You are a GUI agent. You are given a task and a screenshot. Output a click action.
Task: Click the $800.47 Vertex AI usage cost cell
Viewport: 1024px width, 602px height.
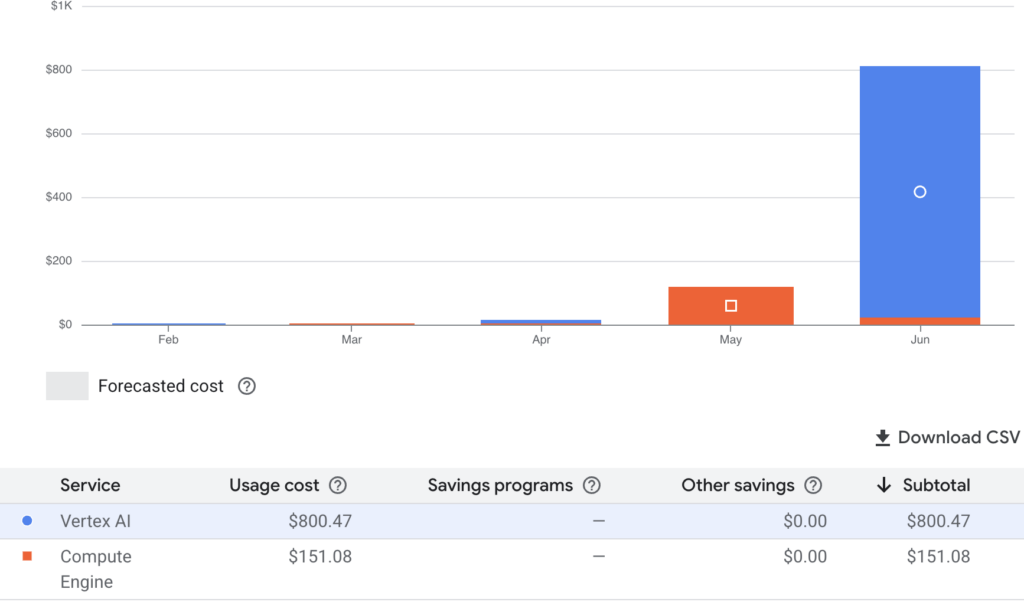pyautogui.click(x=319, y=521)
